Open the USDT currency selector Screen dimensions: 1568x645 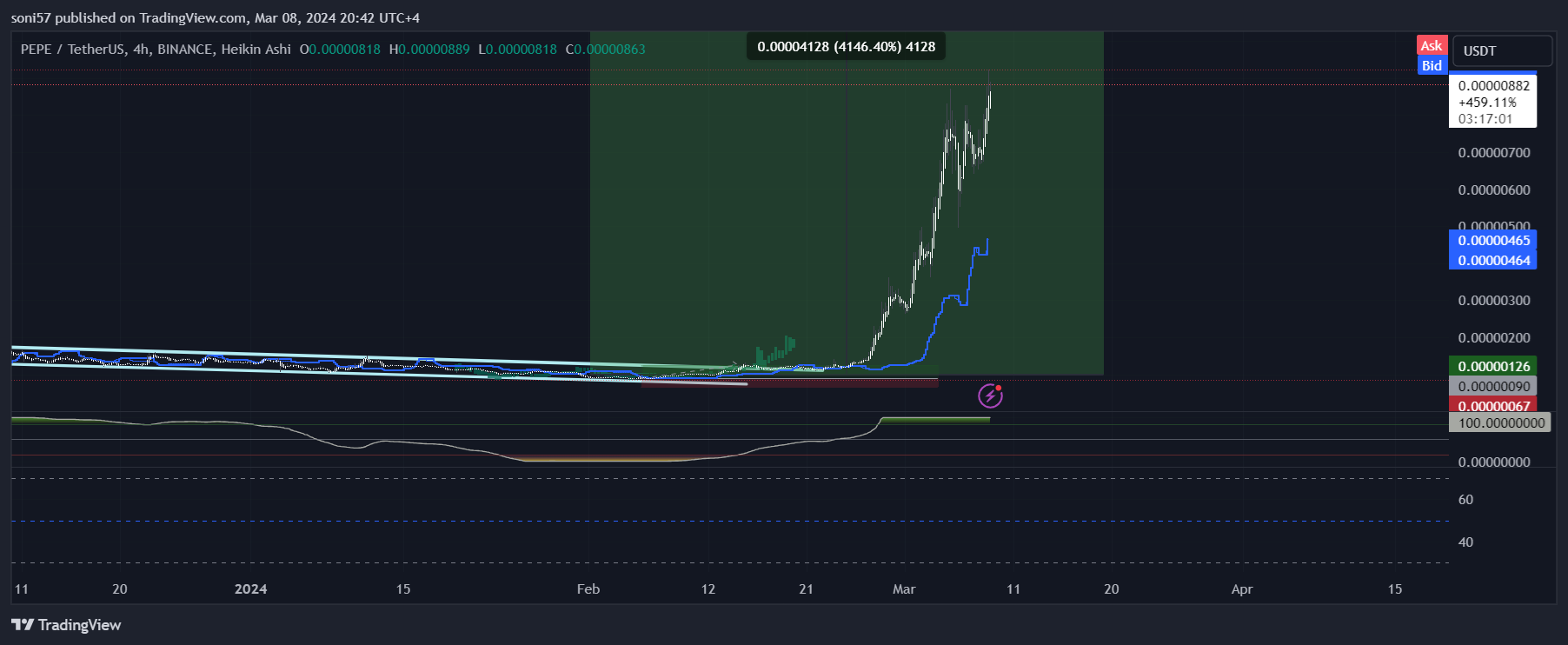click(x=1501, y=50)
